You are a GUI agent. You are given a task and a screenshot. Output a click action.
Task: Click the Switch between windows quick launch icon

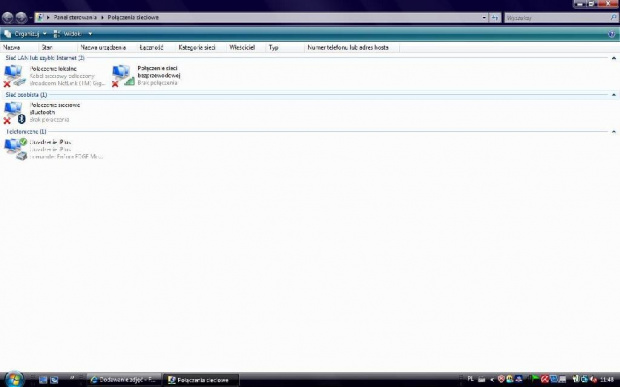point(54,380)
